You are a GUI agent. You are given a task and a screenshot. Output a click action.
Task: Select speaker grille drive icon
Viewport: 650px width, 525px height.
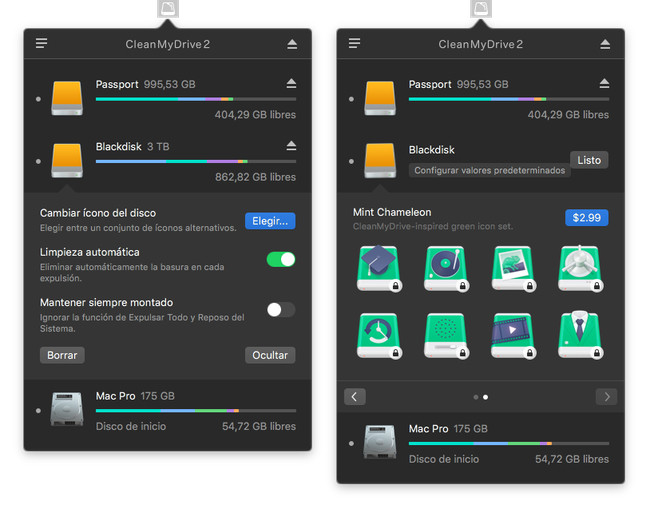click(x=446, y=335)
